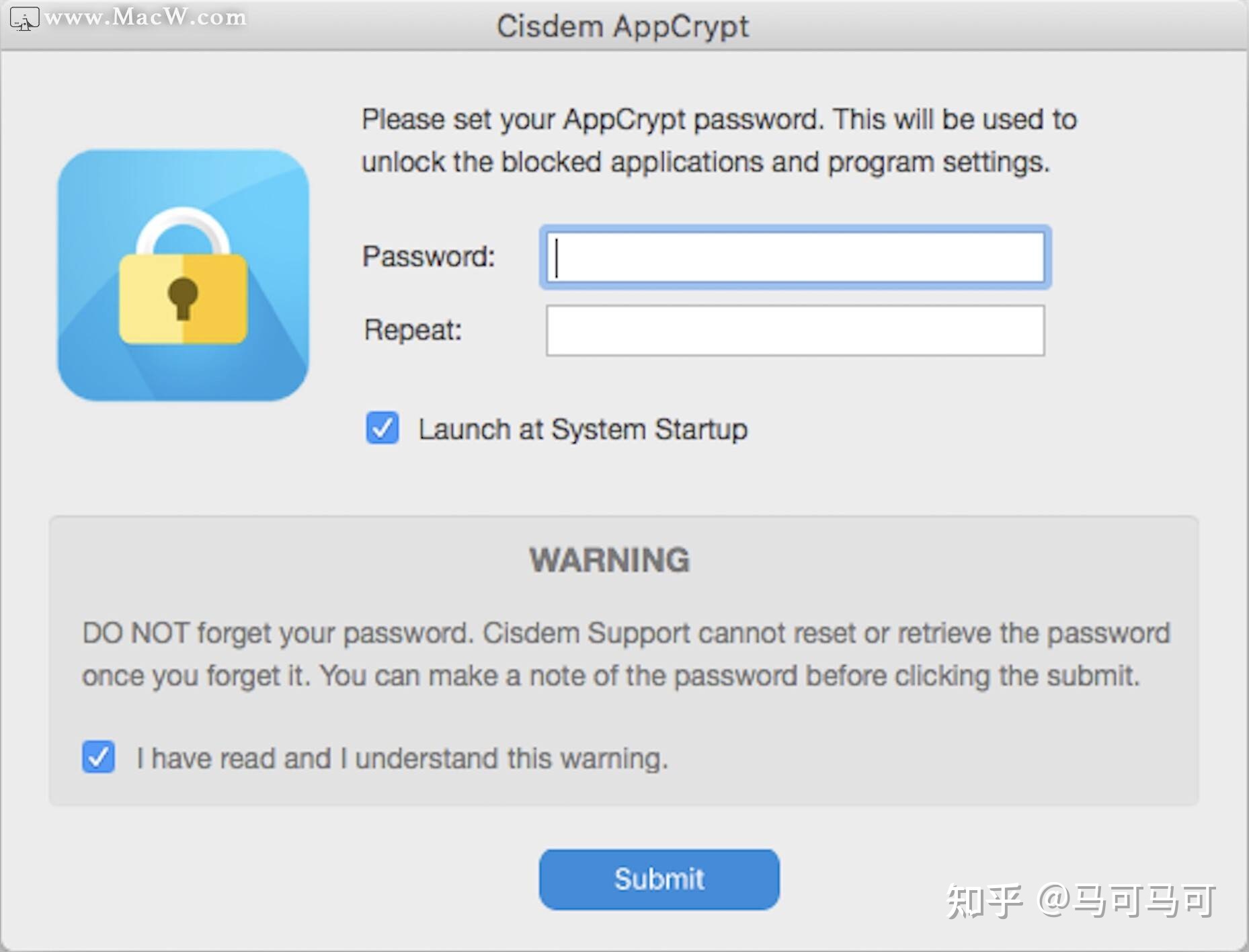1249x952 pixels.
Task: Click the white shackle of the padlock
Action: pos(183,231)
